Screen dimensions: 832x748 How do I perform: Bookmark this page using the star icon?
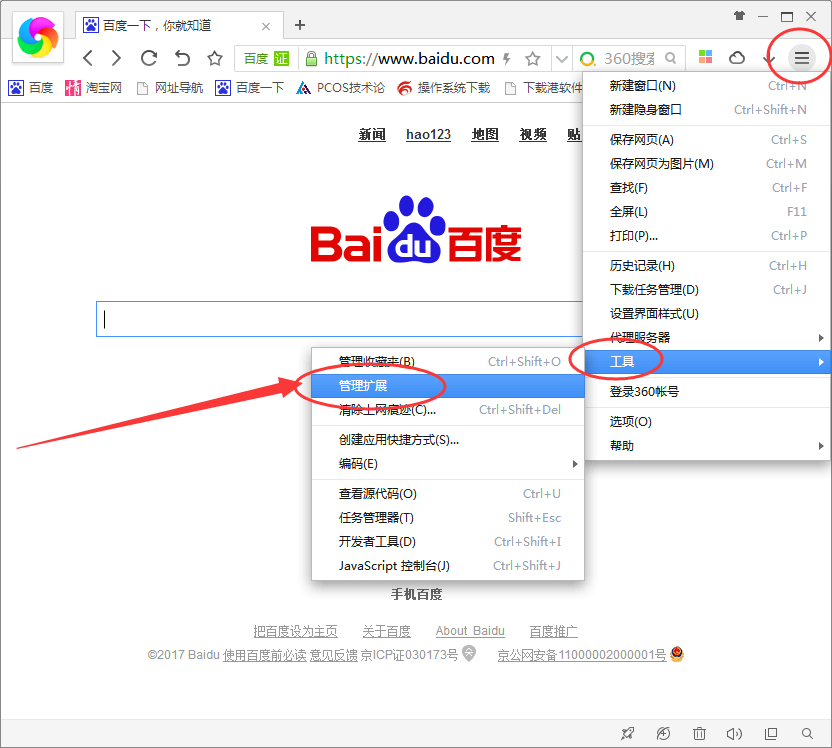[x=533, y=58]
